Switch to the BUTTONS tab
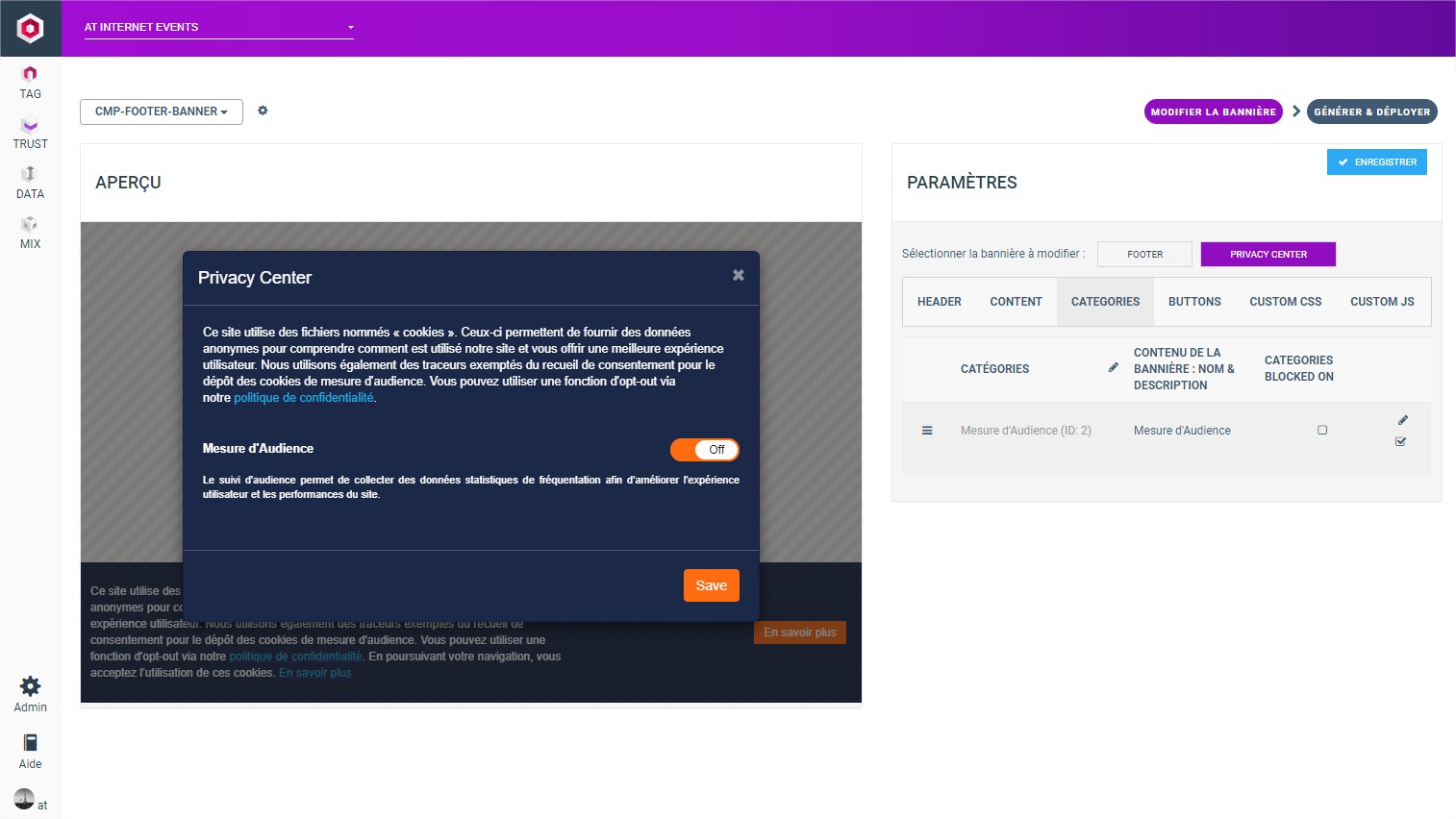 1194,302
